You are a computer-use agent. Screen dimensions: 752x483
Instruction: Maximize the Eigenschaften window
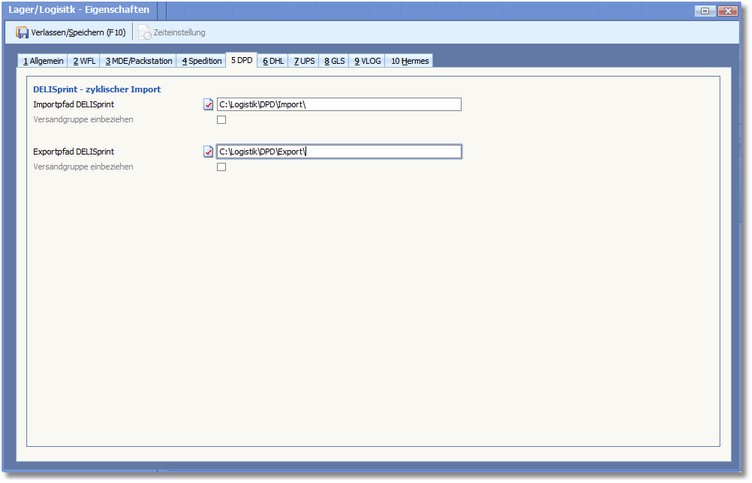coord(705,10)
